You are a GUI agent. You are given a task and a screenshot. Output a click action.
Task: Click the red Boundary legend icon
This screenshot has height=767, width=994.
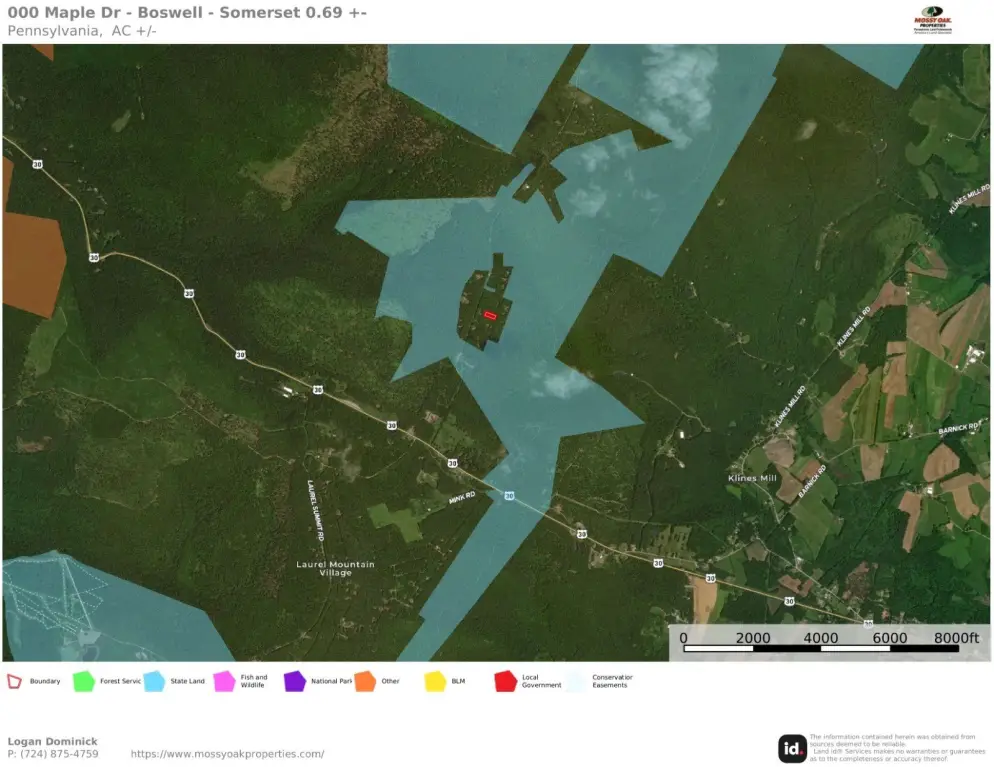(15, 682)
